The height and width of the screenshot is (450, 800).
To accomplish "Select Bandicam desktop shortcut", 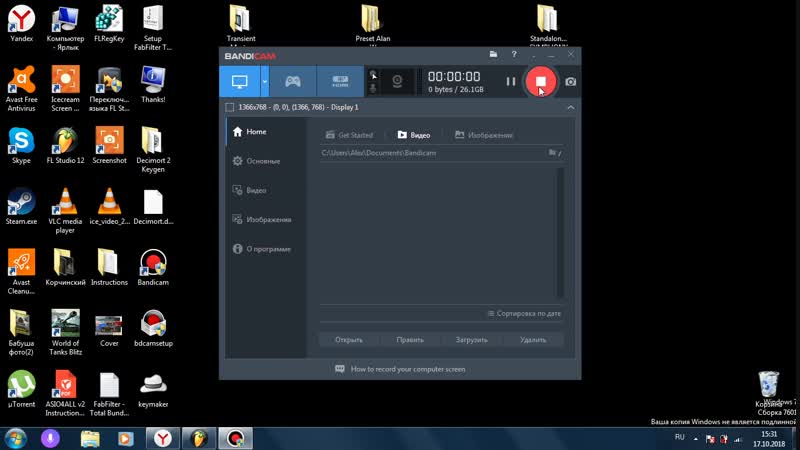I will pos(153,267).
